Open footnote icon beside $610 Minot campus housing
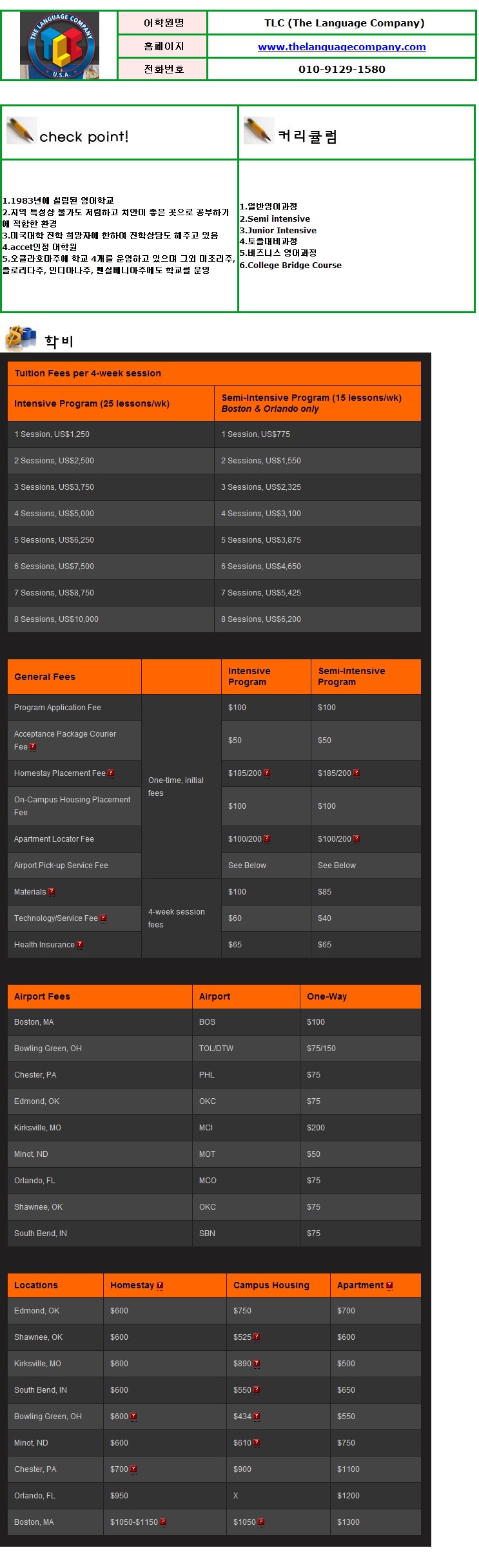This screenshot has height=1568, width=479. [257, 1442]
